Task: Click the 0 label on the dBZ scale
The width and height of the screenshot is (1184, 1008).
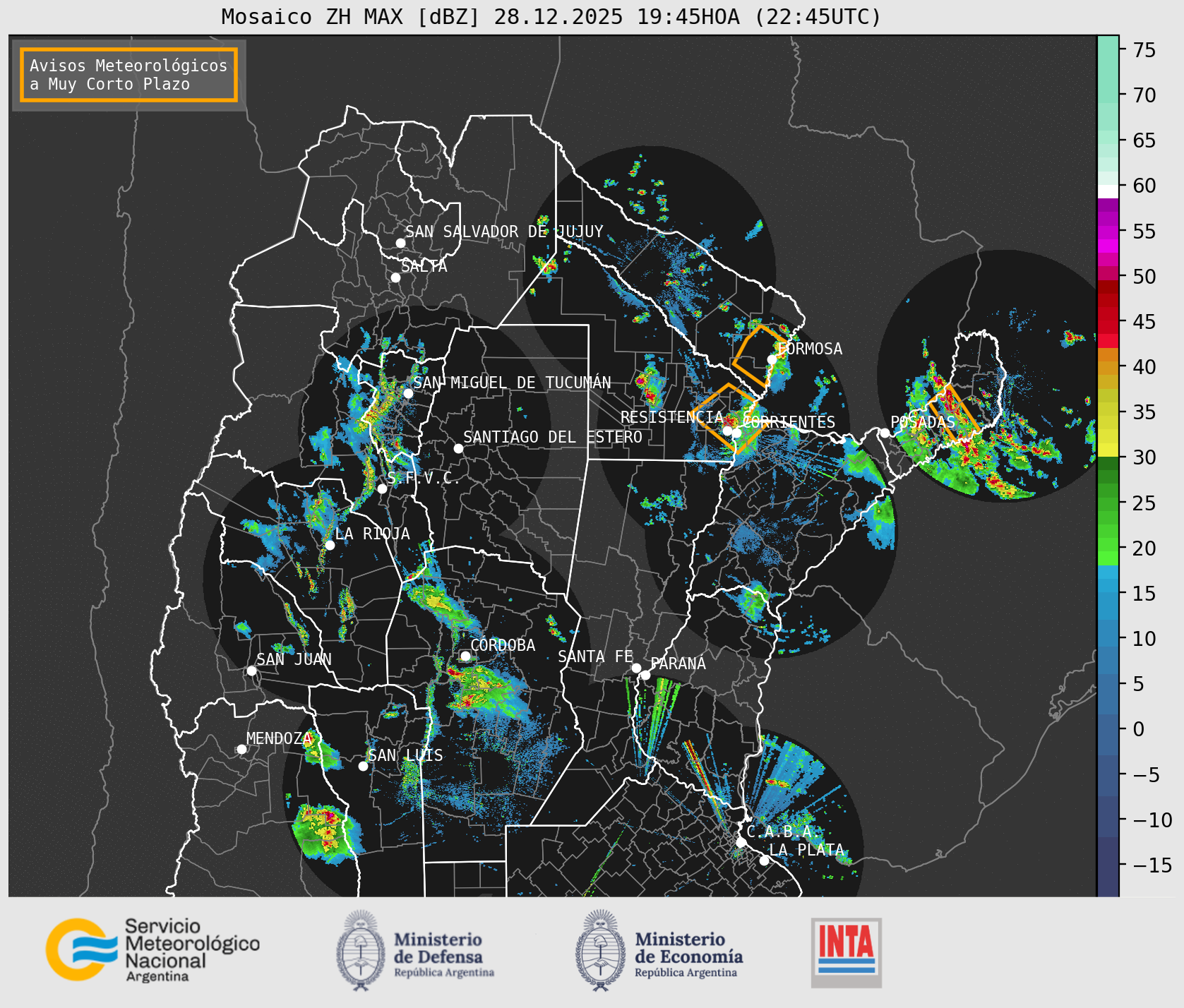Action: point(1139,729)
